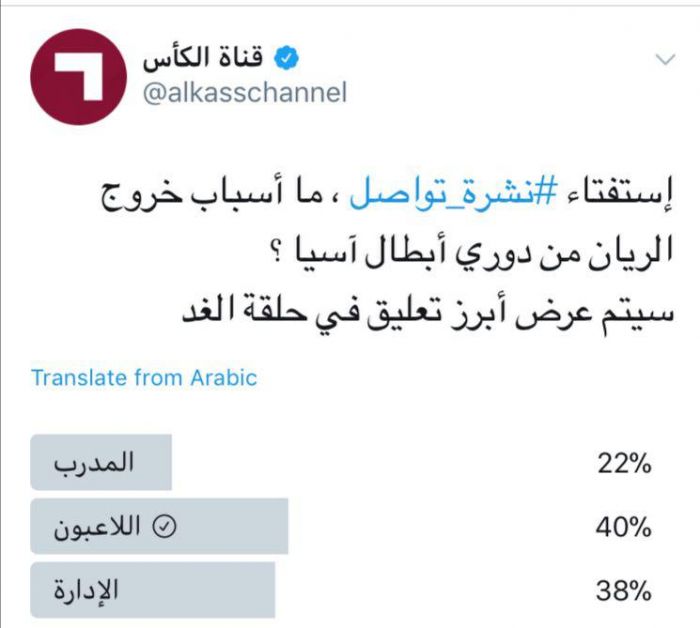This screenshot has width=700, height=628.
Task: Click the 38% poll result
Action: click(623, 589)
